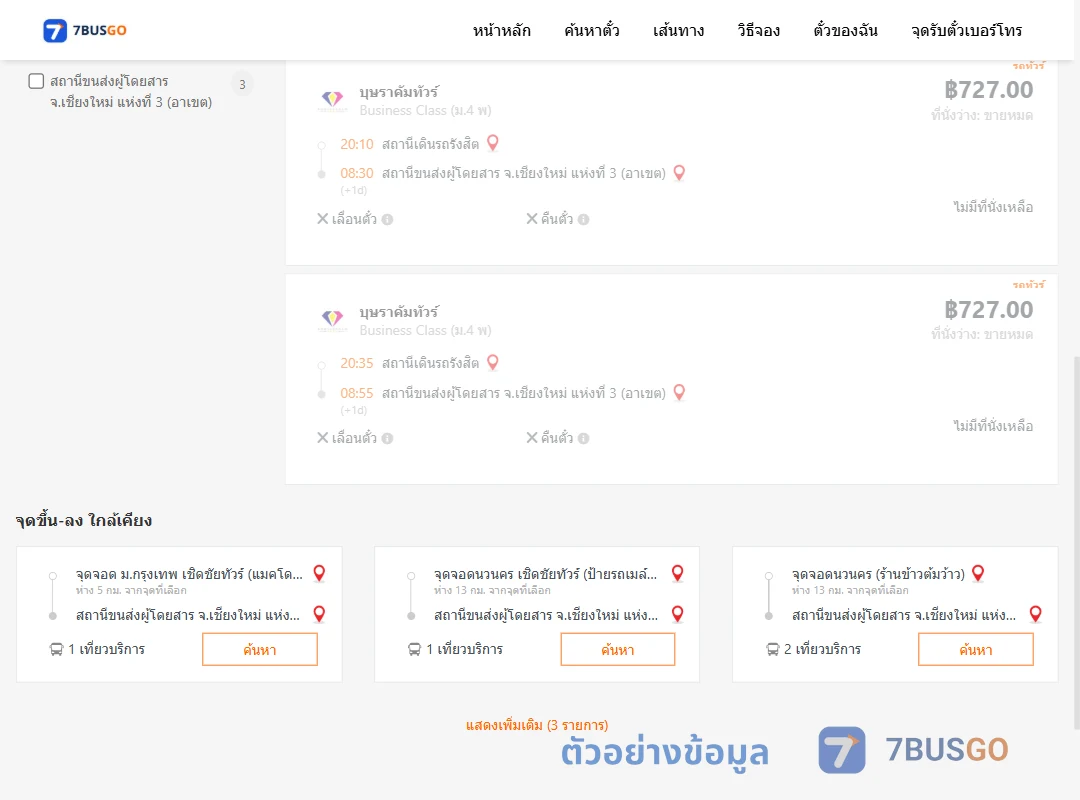This screenshot has width=1080, height=800.
Task: Click map pin for จุดจอด ม.กรุงเทพ เชิดชัยทัวร์
Action: pyautogui.click(x=319, y=573)
